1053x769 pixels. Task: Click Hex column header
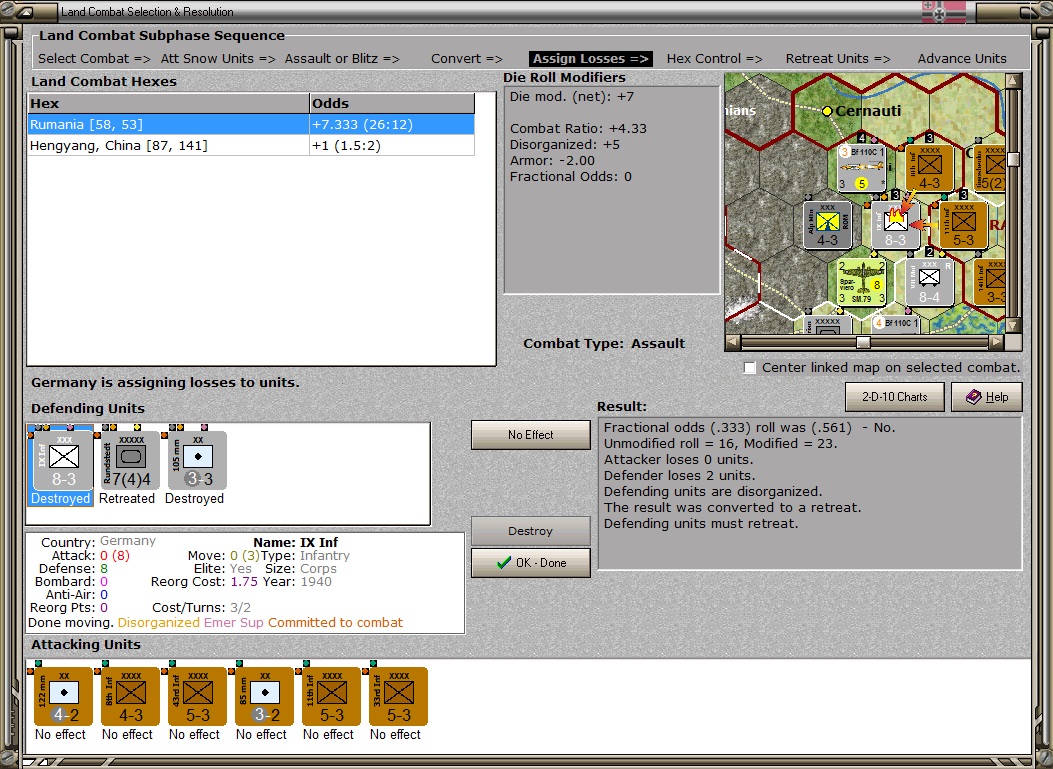169,103
